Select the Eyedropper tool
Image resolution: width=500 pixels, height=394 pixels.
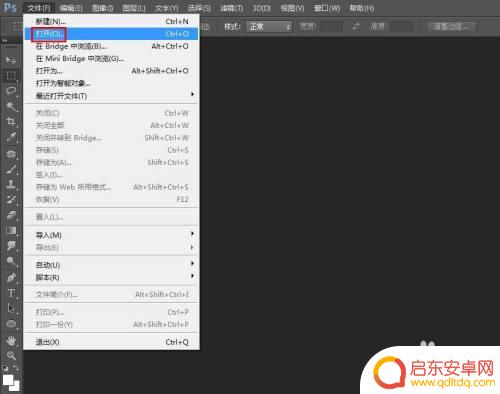[x=11, y=137]
